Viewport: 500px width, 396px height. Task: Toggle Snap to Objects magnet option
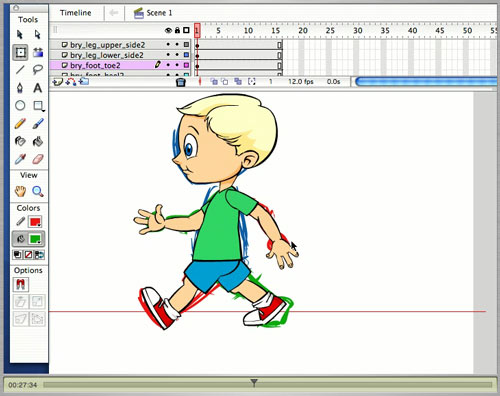[21, 284]
